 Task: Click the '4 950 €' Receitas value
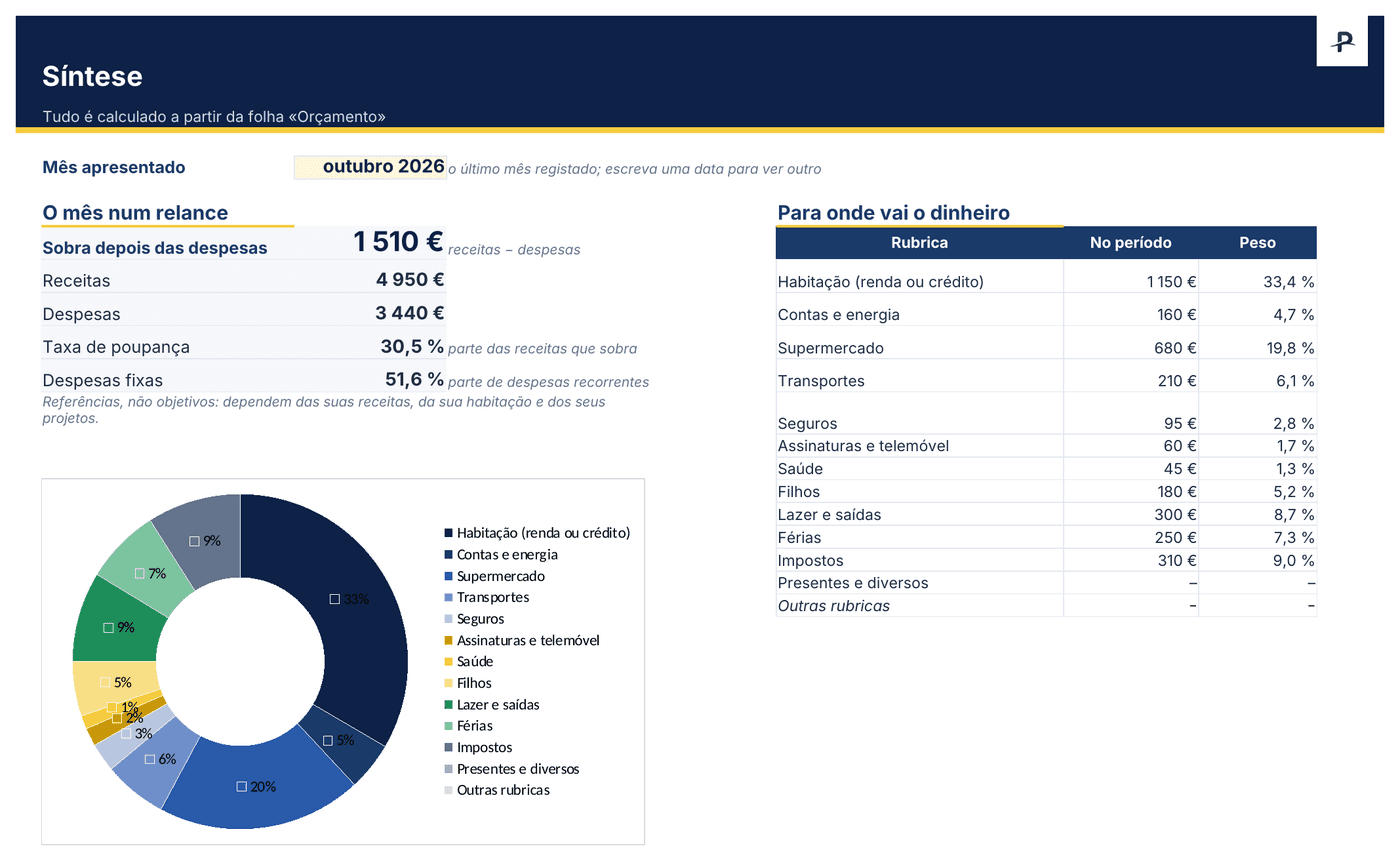click(410, 280)
